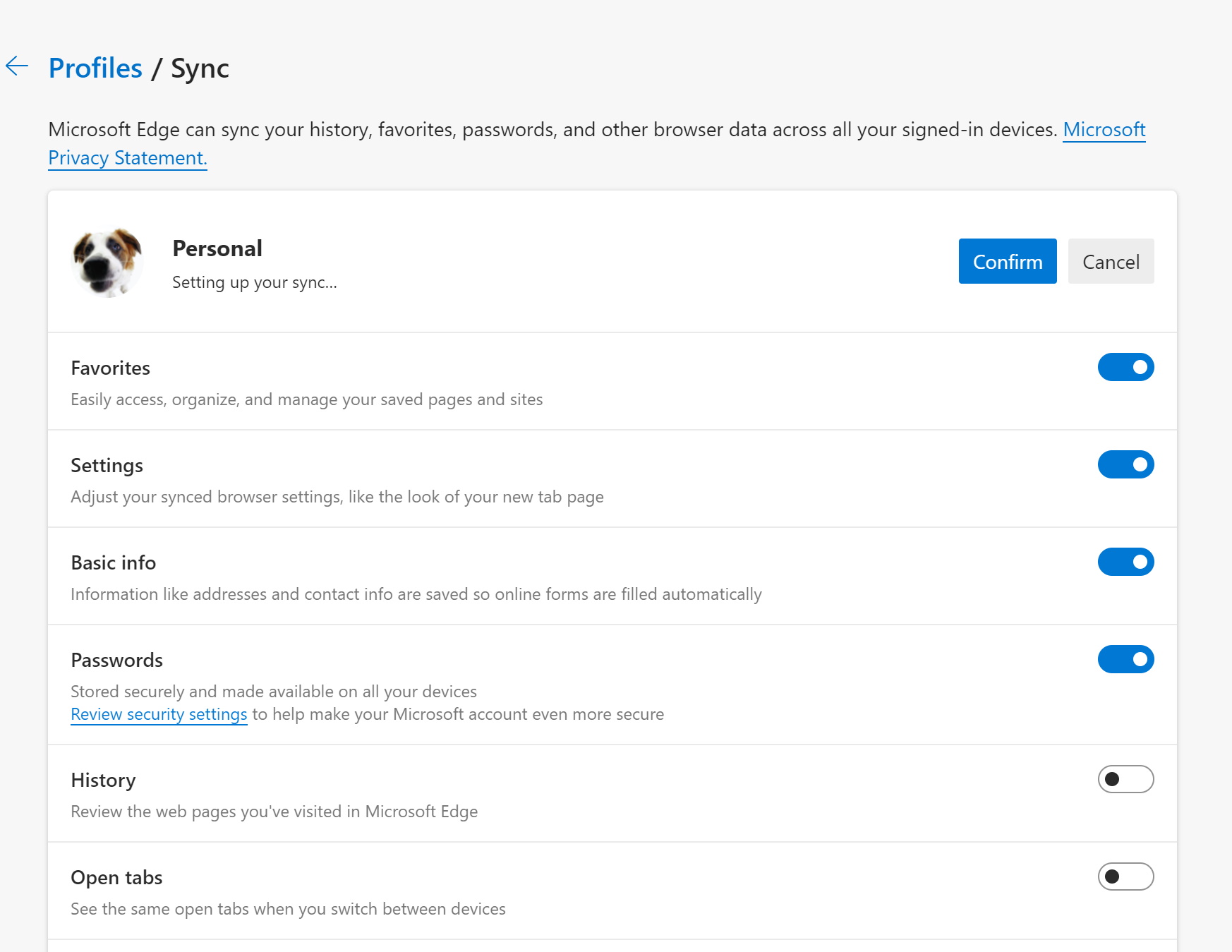The height and width of the screenshot is (952, 1232).
Task: Click 'Review the web pages you've visited' description
Action: 274,812
